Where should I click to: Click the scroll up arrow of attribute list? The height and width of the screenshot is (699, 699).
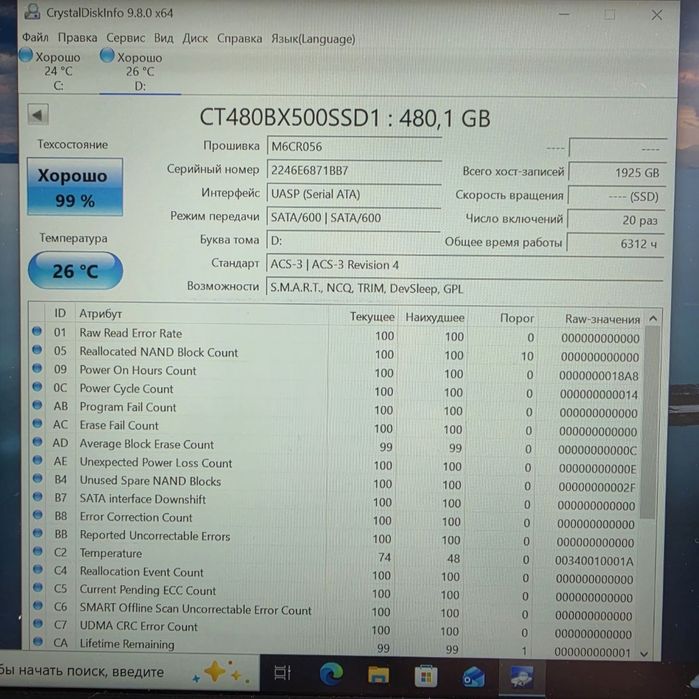coord(653,318)
